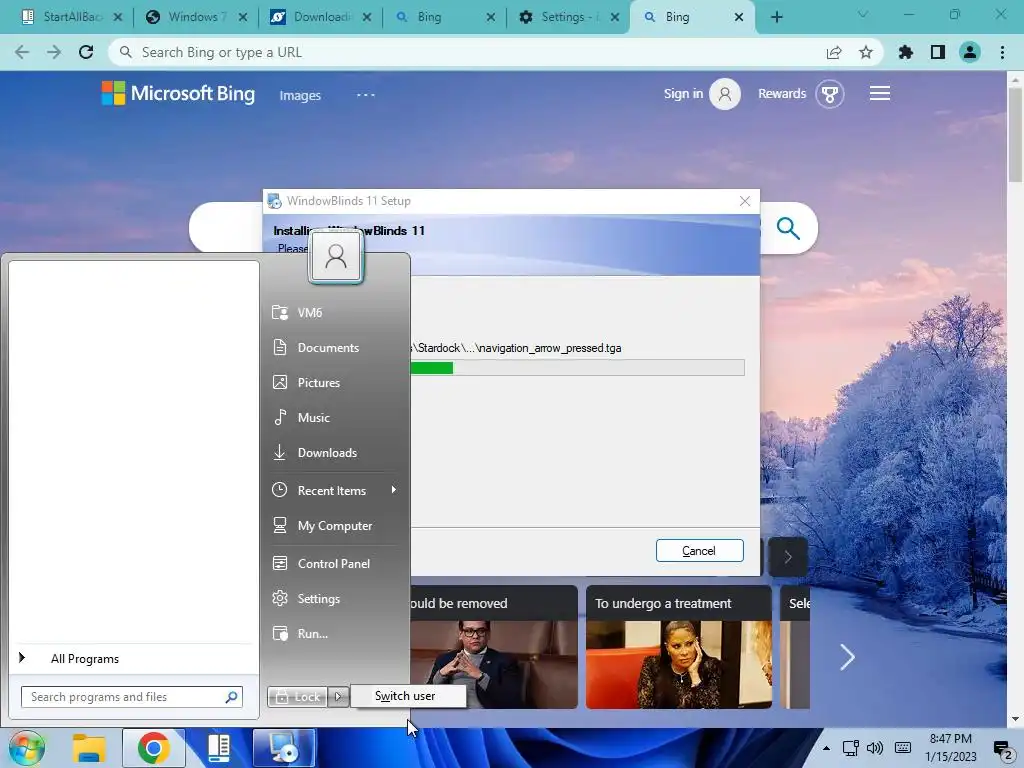Screen dimensions: 1024x768
Task: Click the user picture in Start menu
Action: coord(336,256)
